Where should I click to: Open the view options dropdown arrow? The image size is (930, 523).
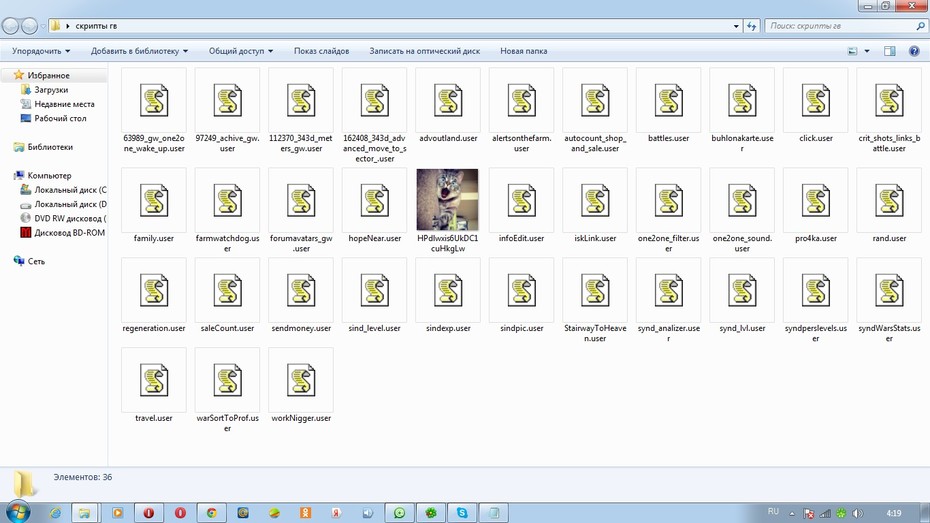867,51
